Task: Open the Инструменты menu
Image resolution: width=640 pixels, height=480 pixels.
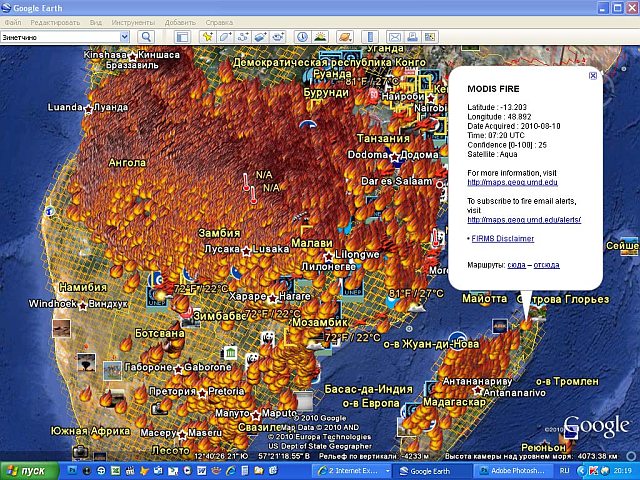Action: pos(133,22)
